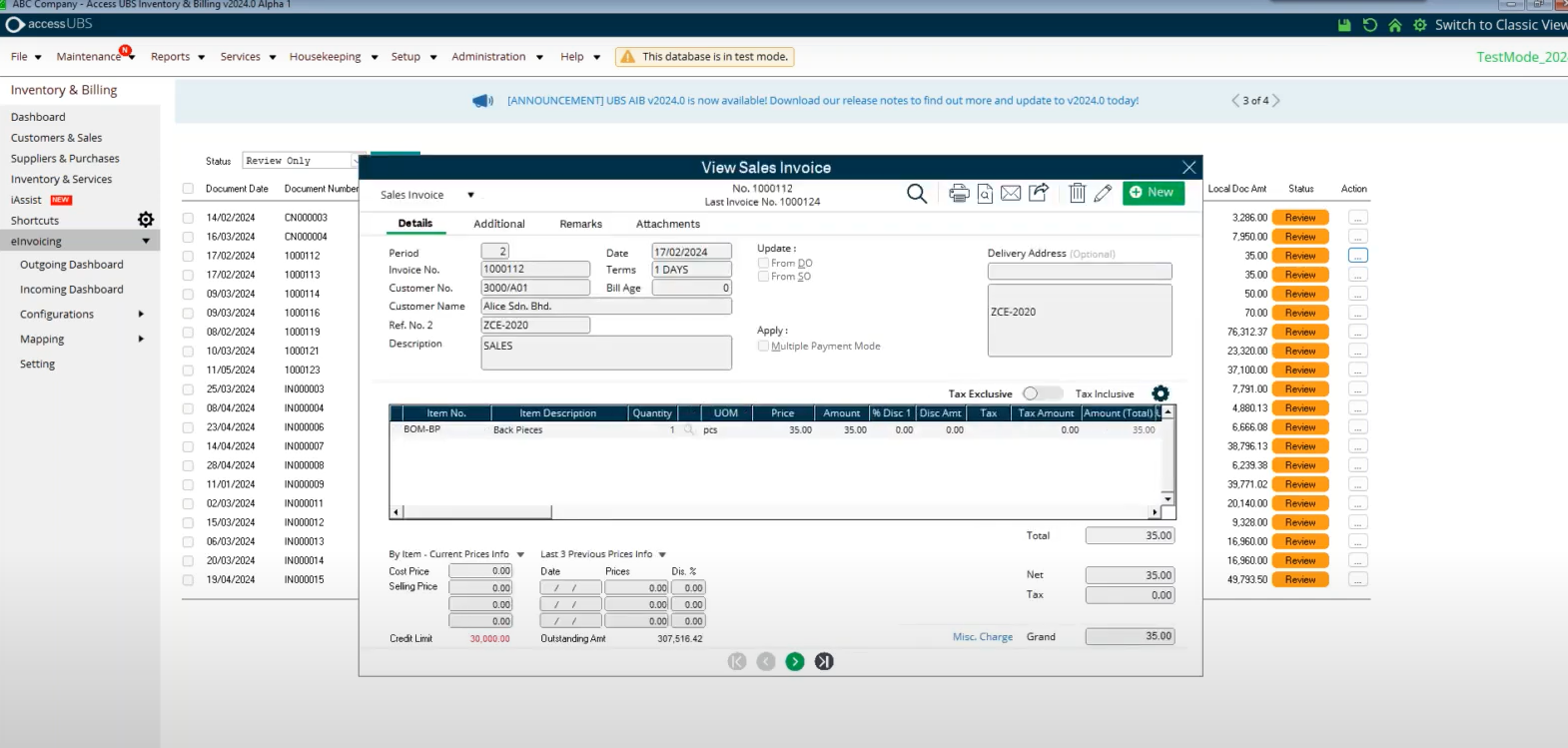The height and width of the screenshot is (748, 1568).
Task: Click Review button for document CN000003
Action: [1300, 218]
